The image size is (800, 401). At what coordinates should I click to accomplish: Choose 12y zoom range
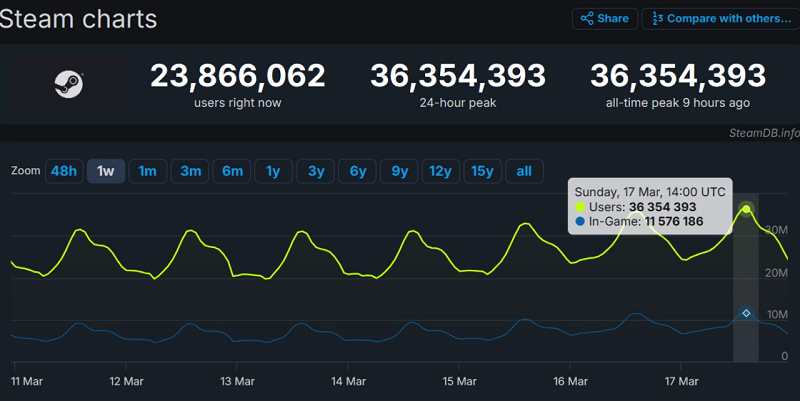441,171
